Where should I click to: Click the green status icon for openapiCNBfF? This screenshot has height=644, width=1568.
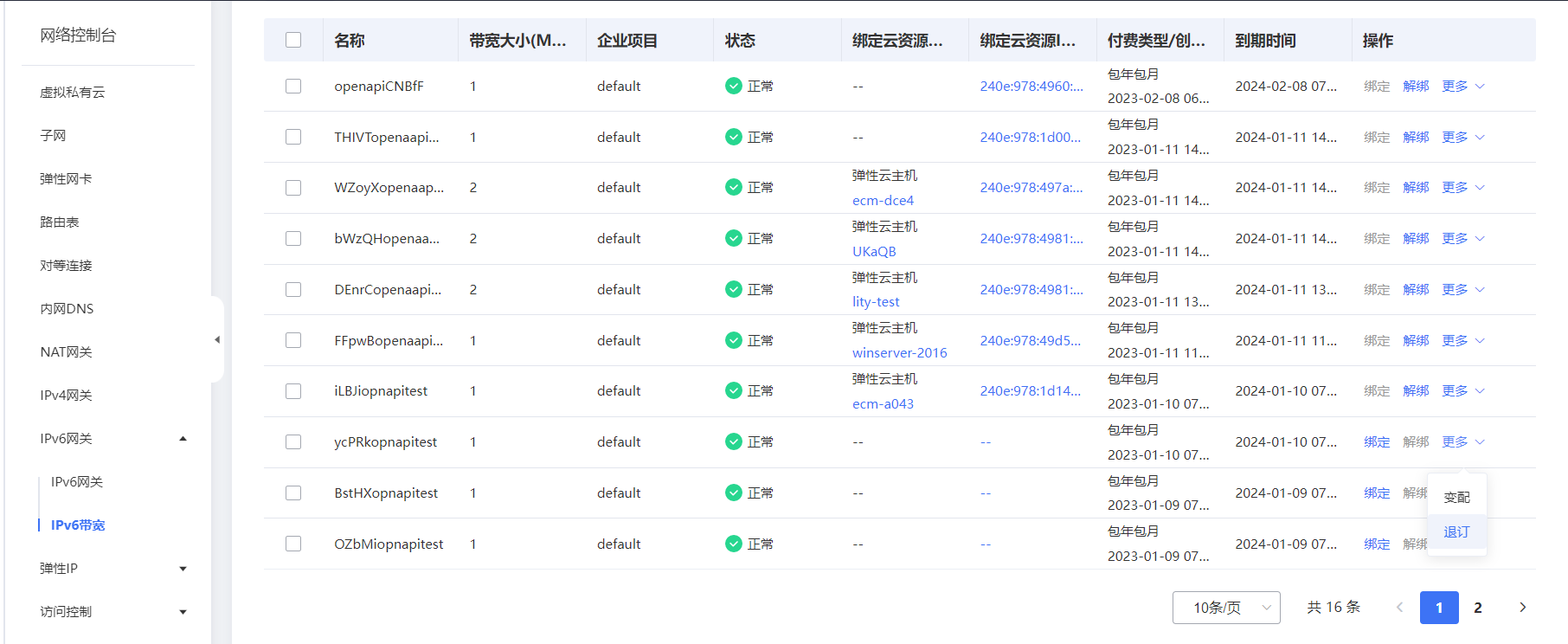[733, 87]
